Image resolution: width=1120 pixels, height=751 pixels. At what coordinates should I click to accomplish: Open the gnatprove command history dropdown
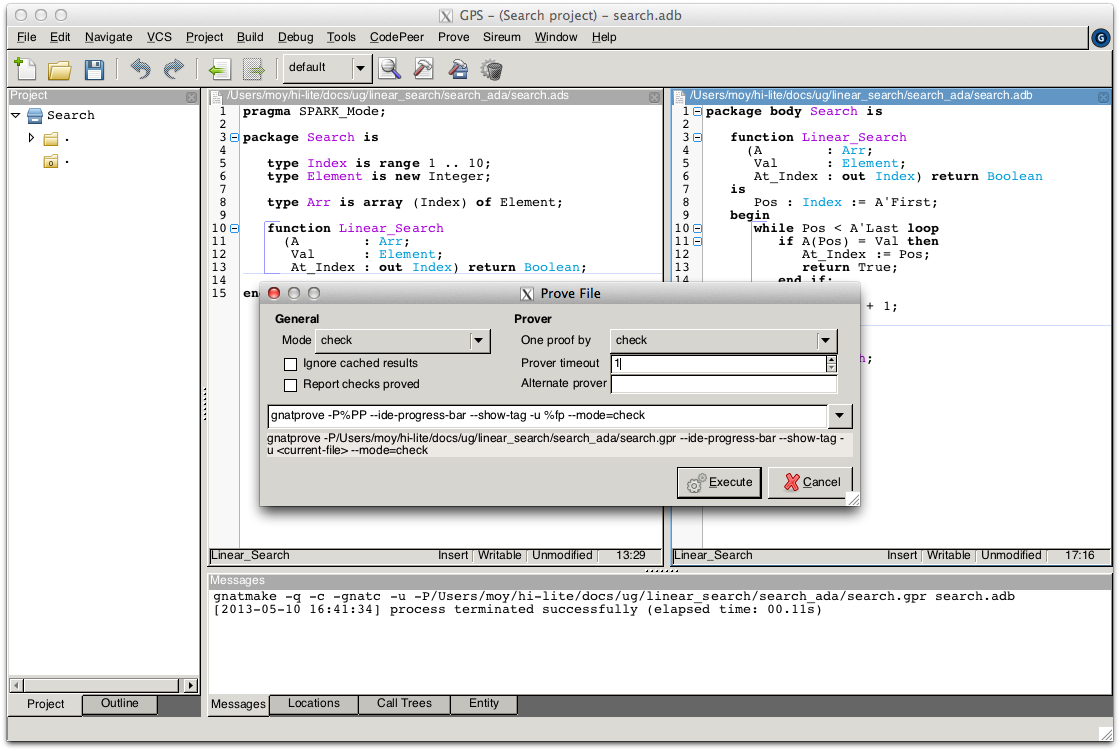[x=840, y=415]
